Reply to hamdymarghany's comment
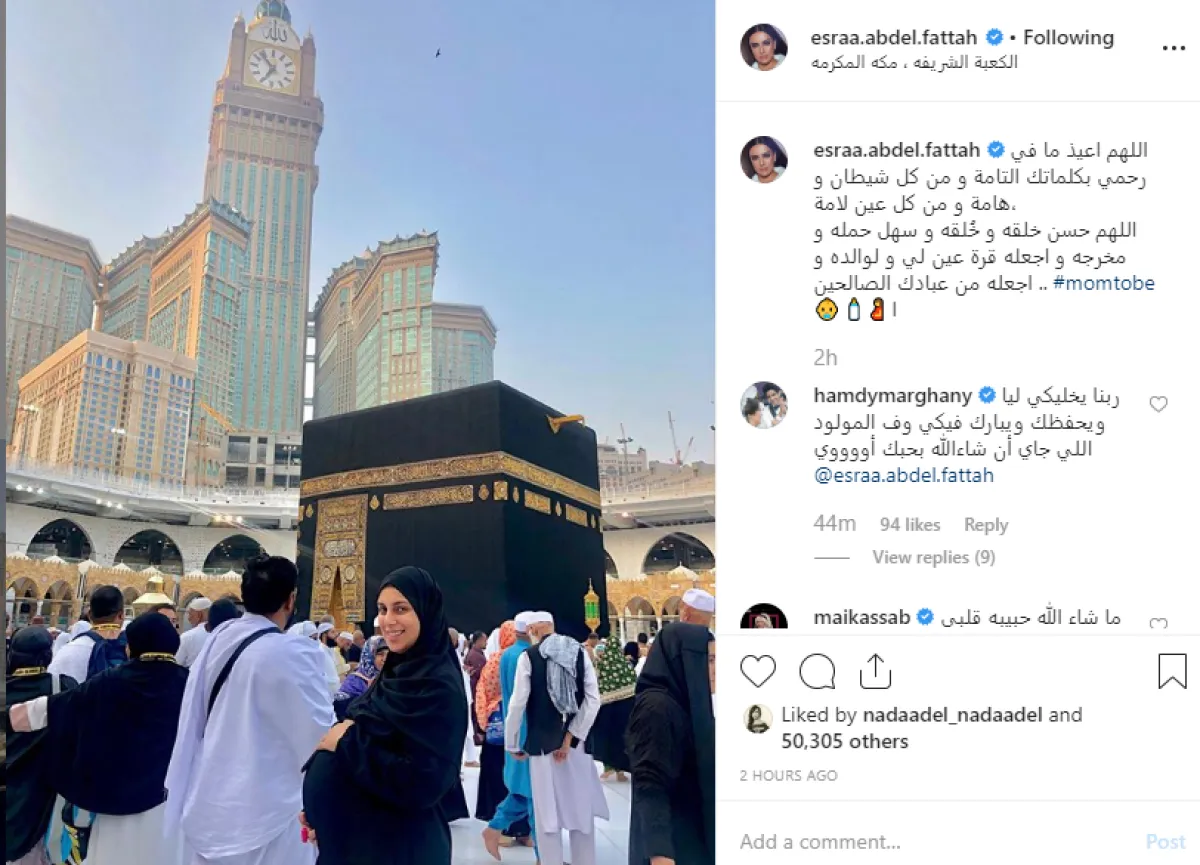The height and width of the screenshot is (865, 1200). click(x=986, y=525)
